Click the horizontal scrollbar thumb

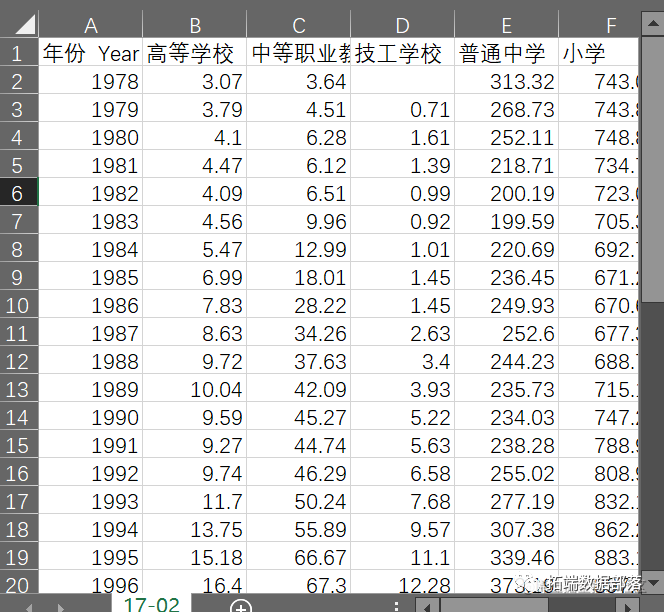pos(495,606)
